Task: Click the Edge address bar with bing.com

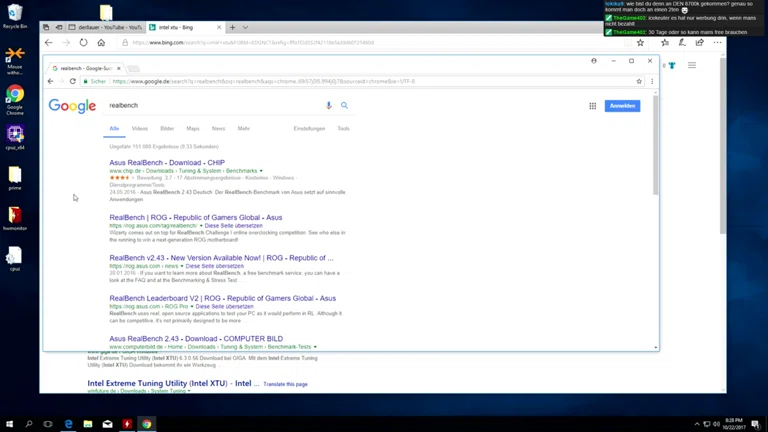Action: click(x=253, y=43)
